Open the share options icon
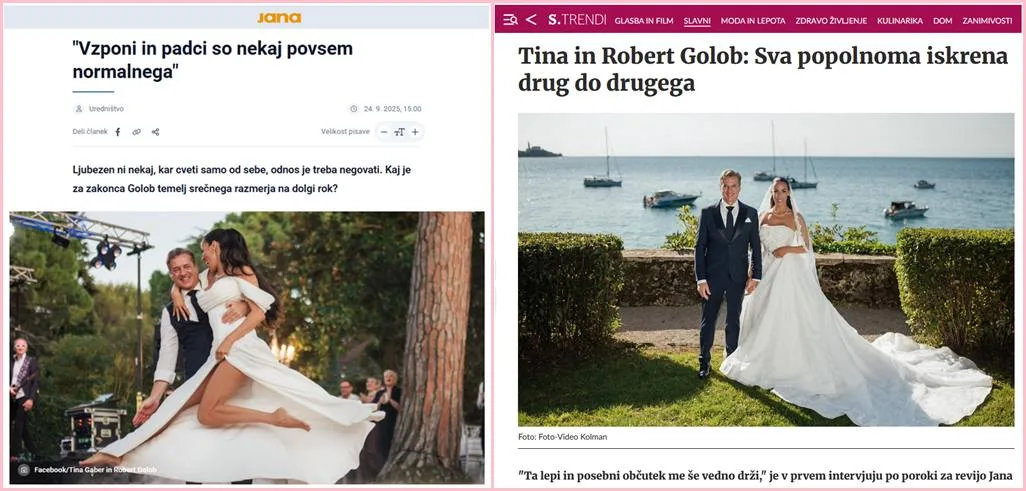This screenshot has height=491, width=1026. point(155,132)
